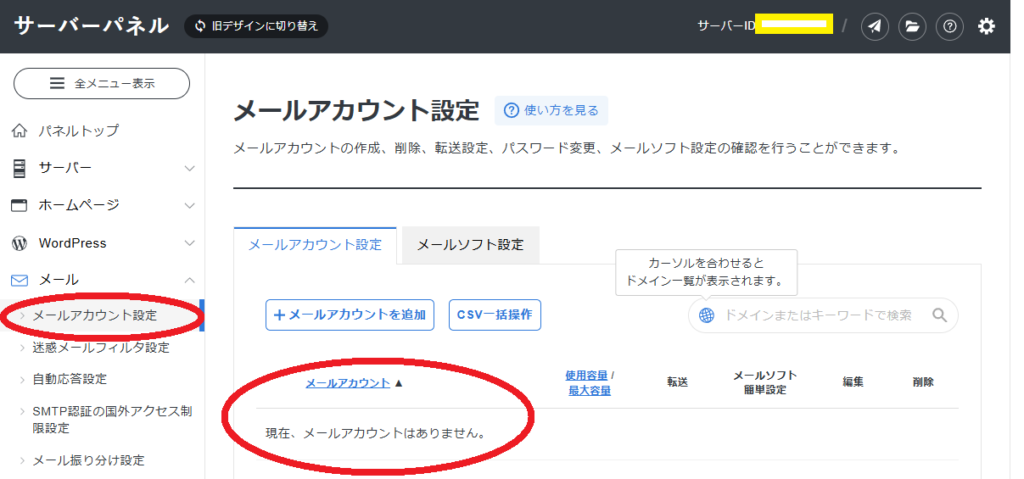Screen dimensions: 1024x479
Task: Collapse the メール sidebar section
Action: coord(102,280)
